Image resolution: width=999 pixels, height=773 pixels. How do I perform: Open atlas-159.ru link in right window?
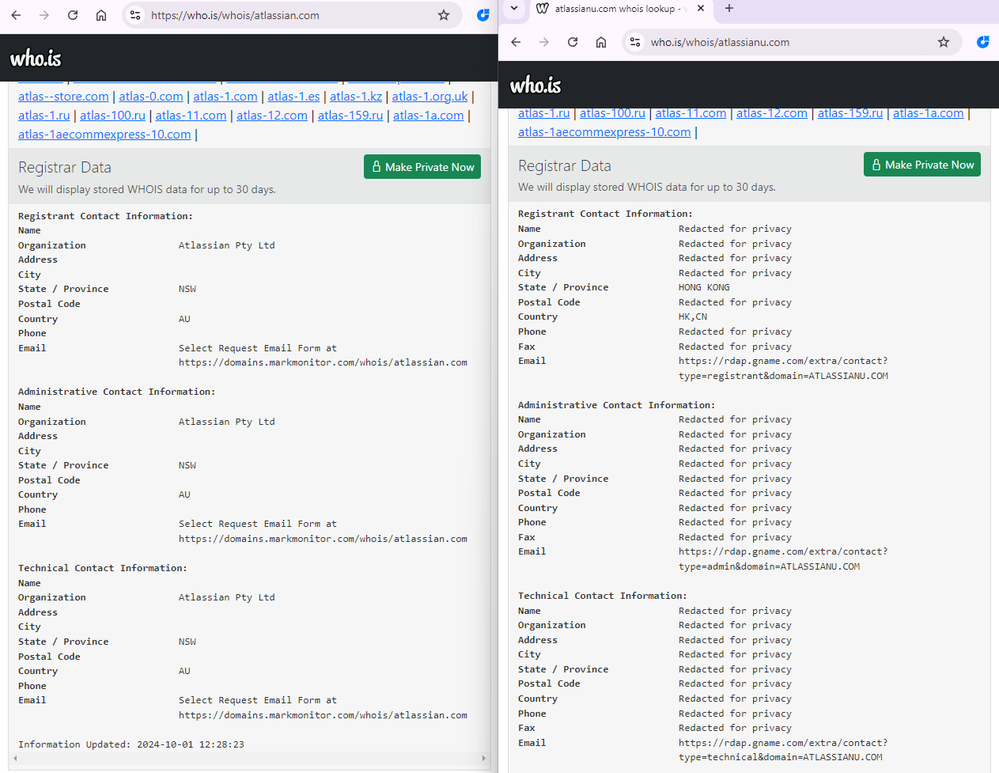(851, 113)
